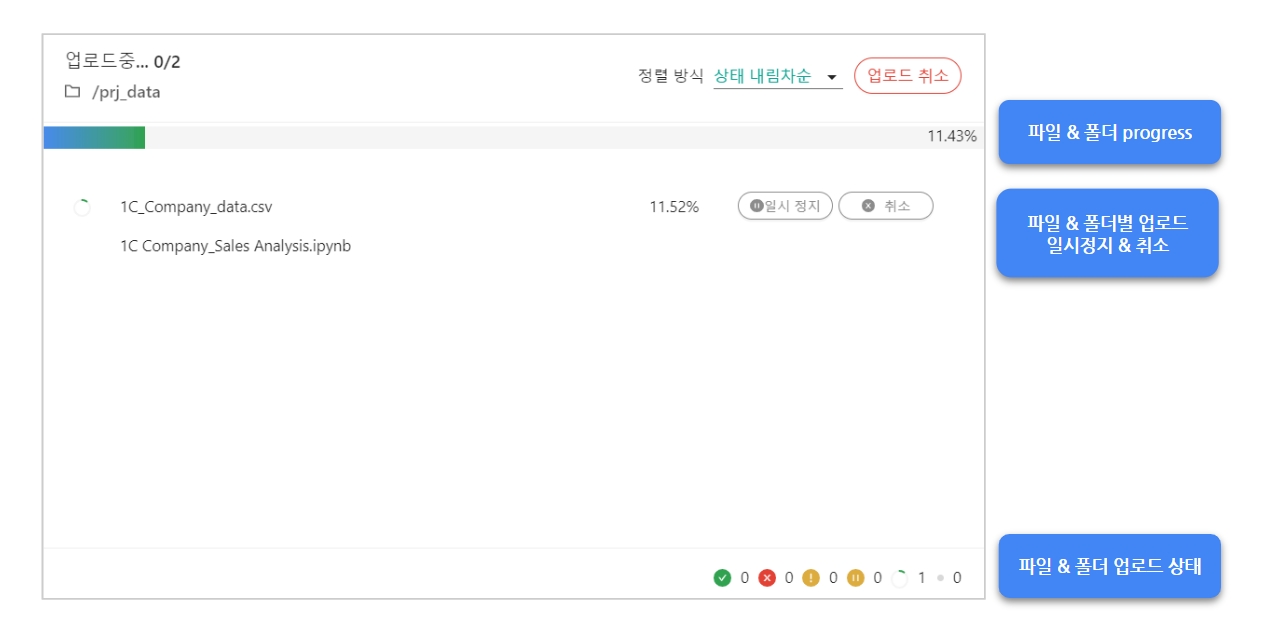Click the loading spinner beside 1C_Company_data.csv
This screenshot has height=632, width=1265.
coord(82,207)
